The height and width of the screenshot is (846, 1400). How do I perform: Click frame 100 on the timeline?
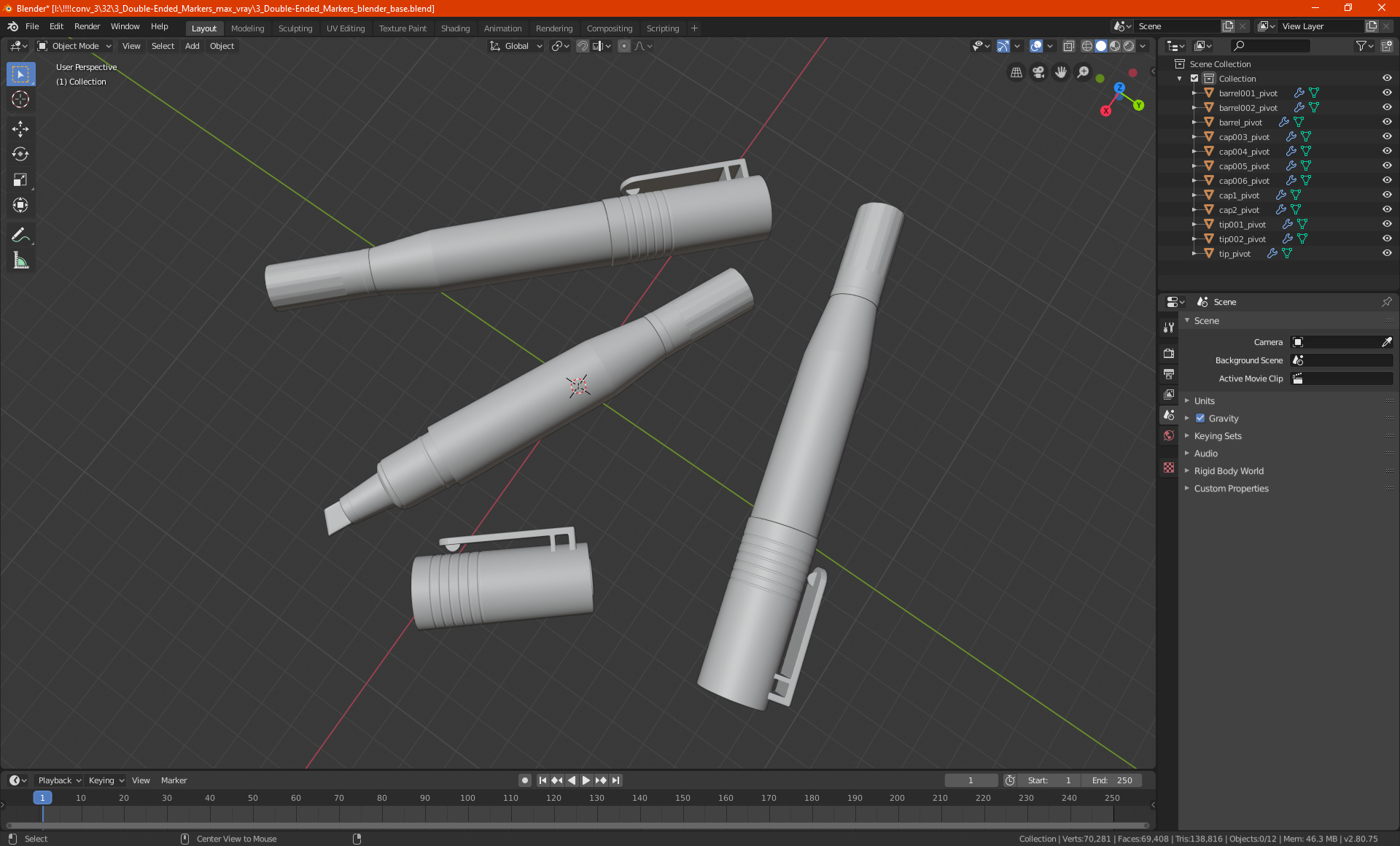click(x=467, y=798)
